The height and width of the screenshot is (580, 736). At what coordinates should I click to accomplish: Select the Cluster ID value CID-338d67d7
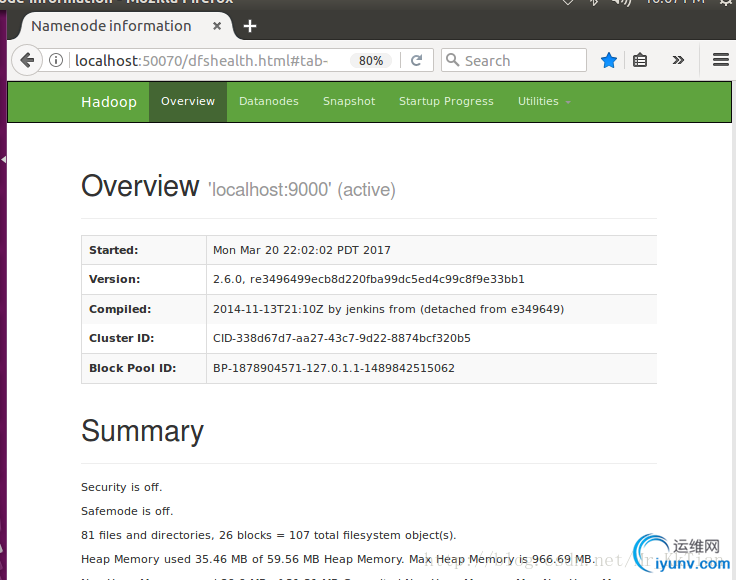(x=342, y=338)
